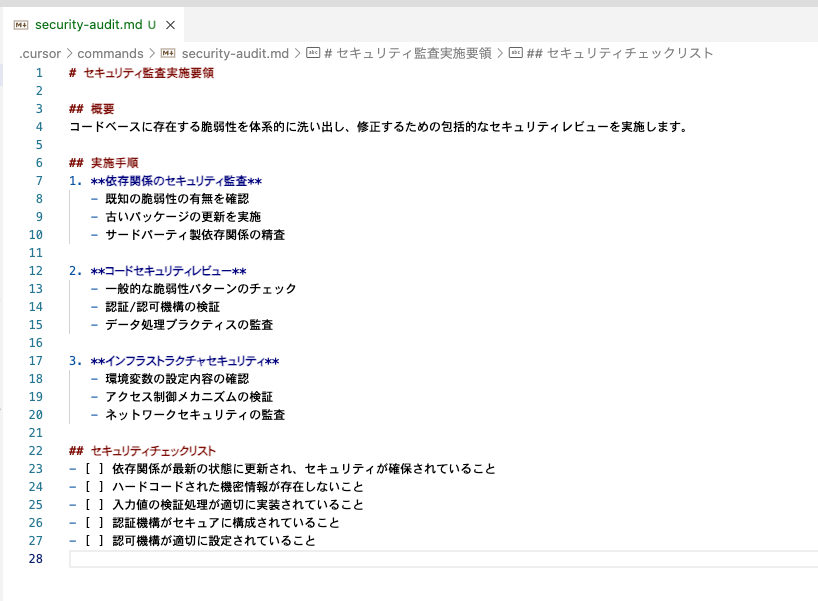This screenshot has height=601, width=818.
Task: Open breadcrumb '## セキュリティチェックリスト'
Action: tap(620, 53)
